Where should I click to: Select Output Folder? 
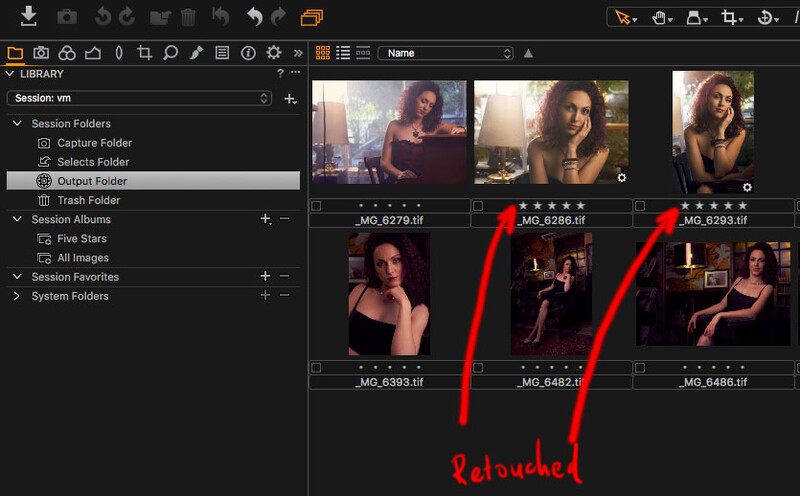tap(153, 181)
